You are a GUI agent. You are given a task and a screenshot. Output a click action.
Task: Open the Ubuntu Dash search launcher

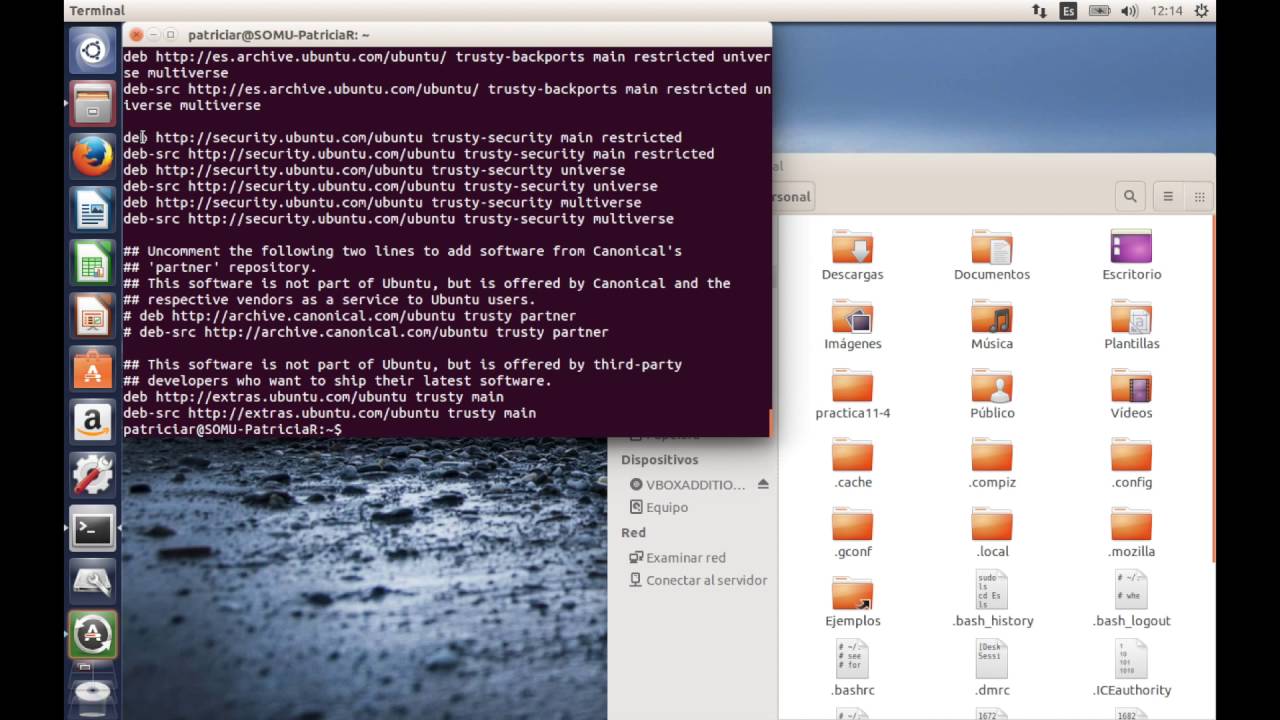[92, 50]
